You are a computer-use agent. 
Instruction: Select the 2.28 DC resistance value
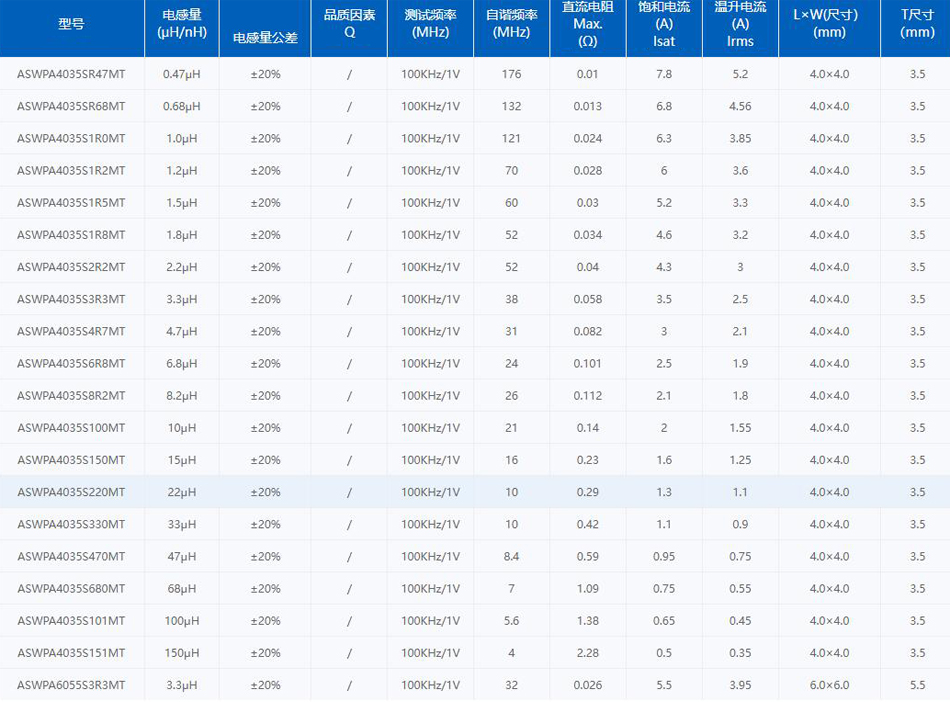coord(587,653)
